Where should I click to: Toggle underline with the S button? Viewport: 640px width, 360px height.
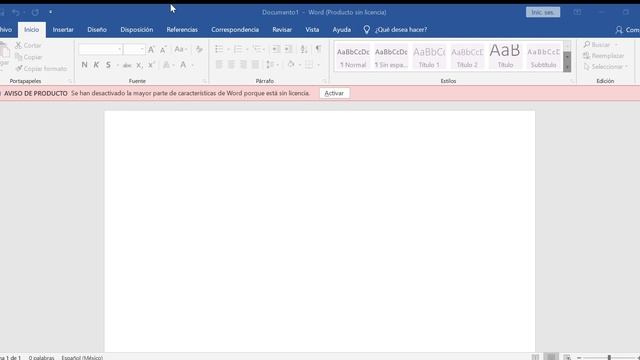(x=108, y=65)
